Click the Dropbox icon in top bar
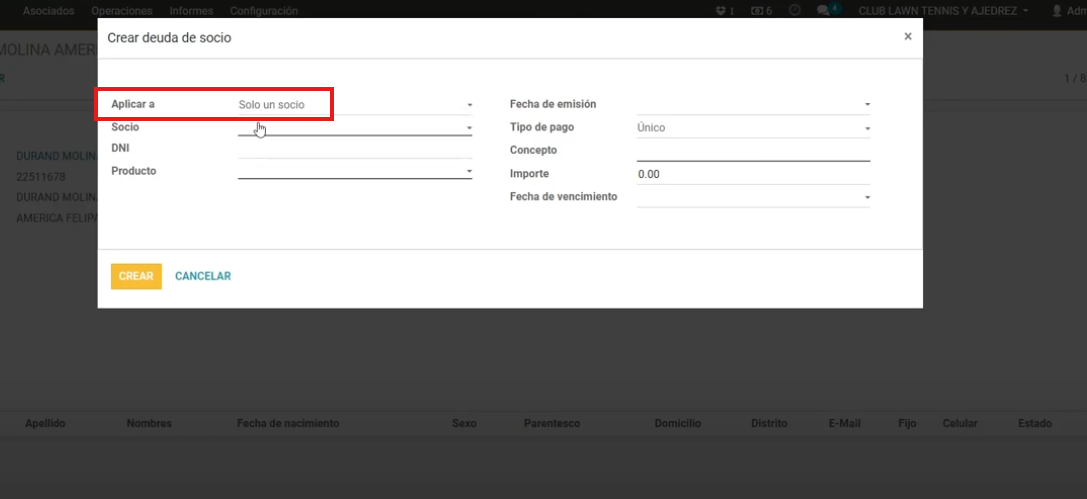Screen dimensions: 1087x499 pos(721,11)
